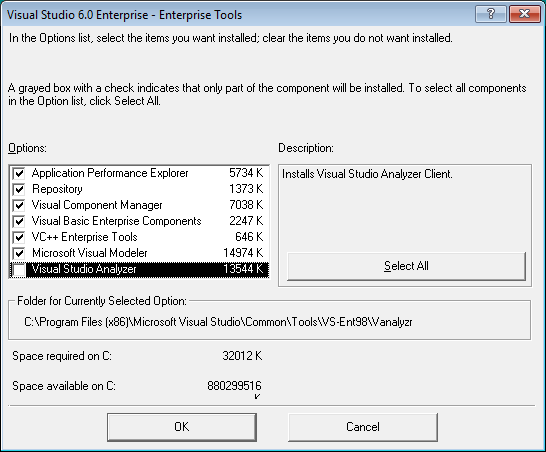Toggle the Repository checkbox
This screenshot has height=452, width=546.
coord(19,189)
